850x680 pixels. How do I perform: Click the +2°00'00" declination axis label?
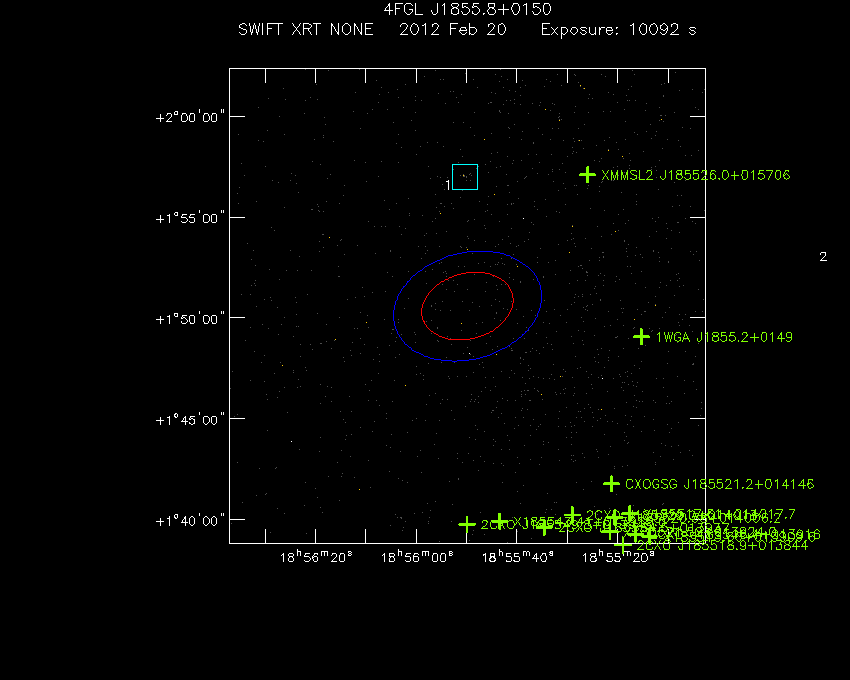point(190,117)
